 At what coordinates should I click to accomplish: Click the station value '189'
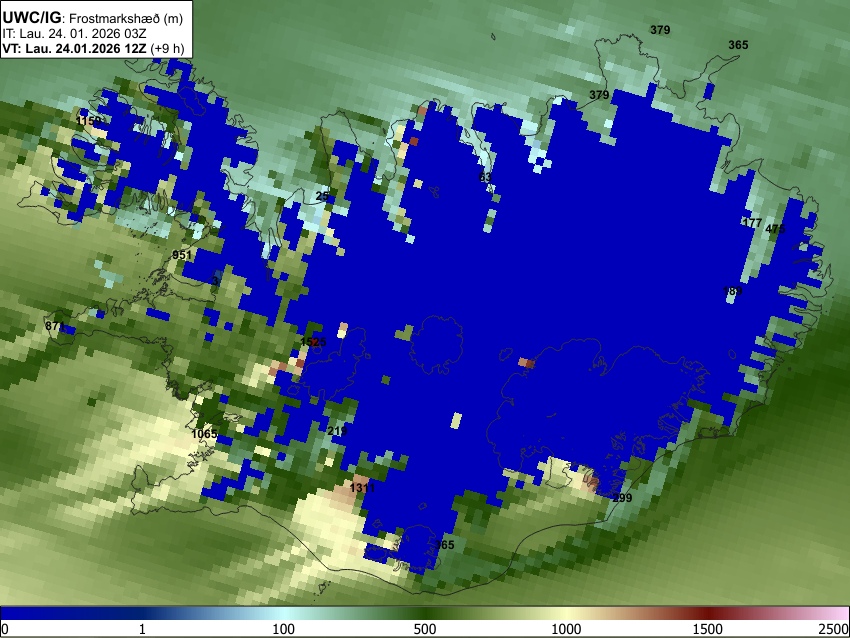point(732,291)
